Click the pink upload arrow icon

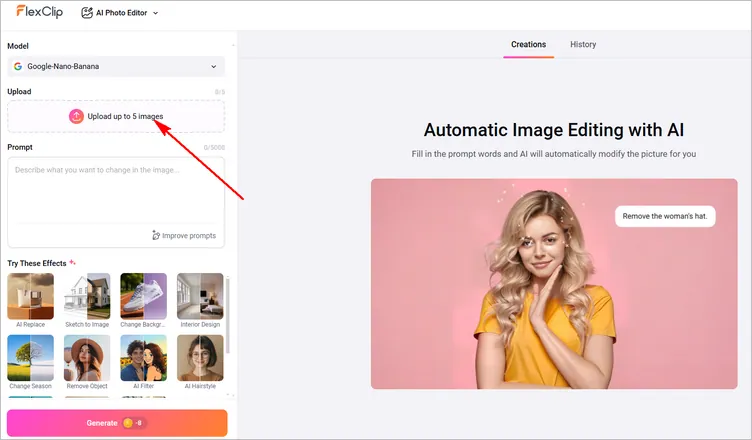pos(76,116)
